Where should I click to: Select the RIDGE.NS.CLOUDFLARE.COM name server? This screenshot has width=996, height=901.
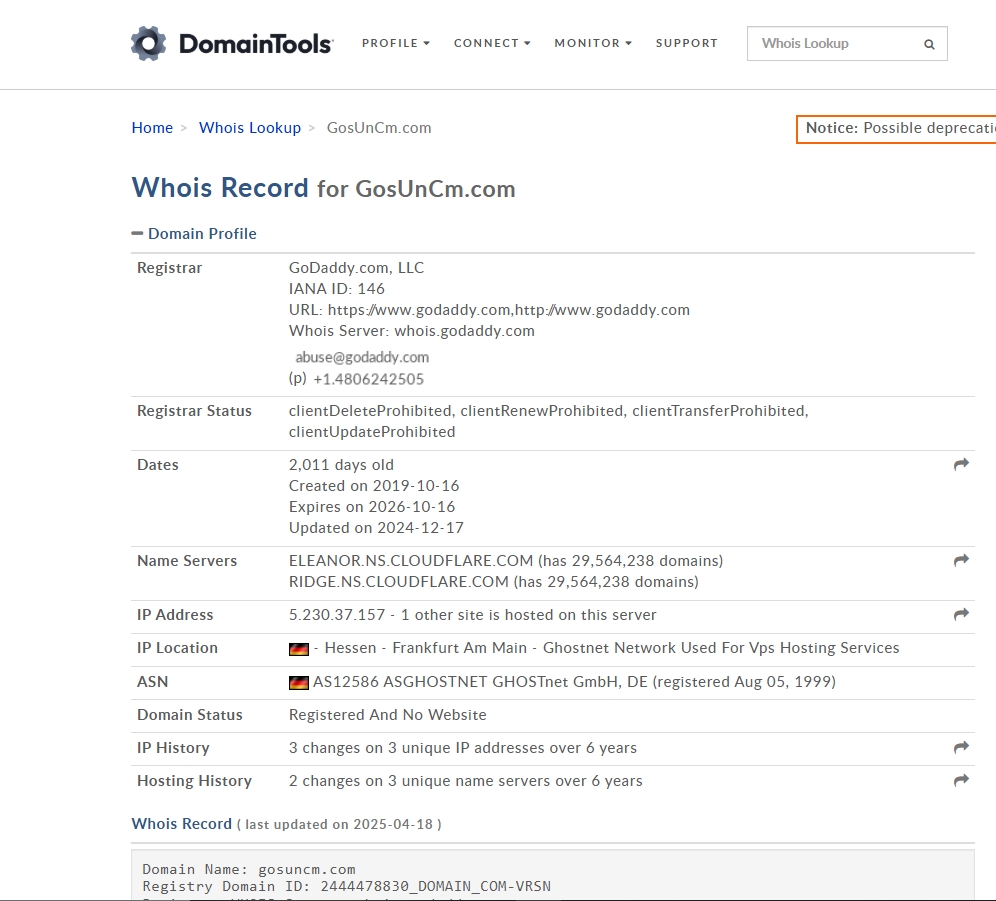[x=399, y=581]
